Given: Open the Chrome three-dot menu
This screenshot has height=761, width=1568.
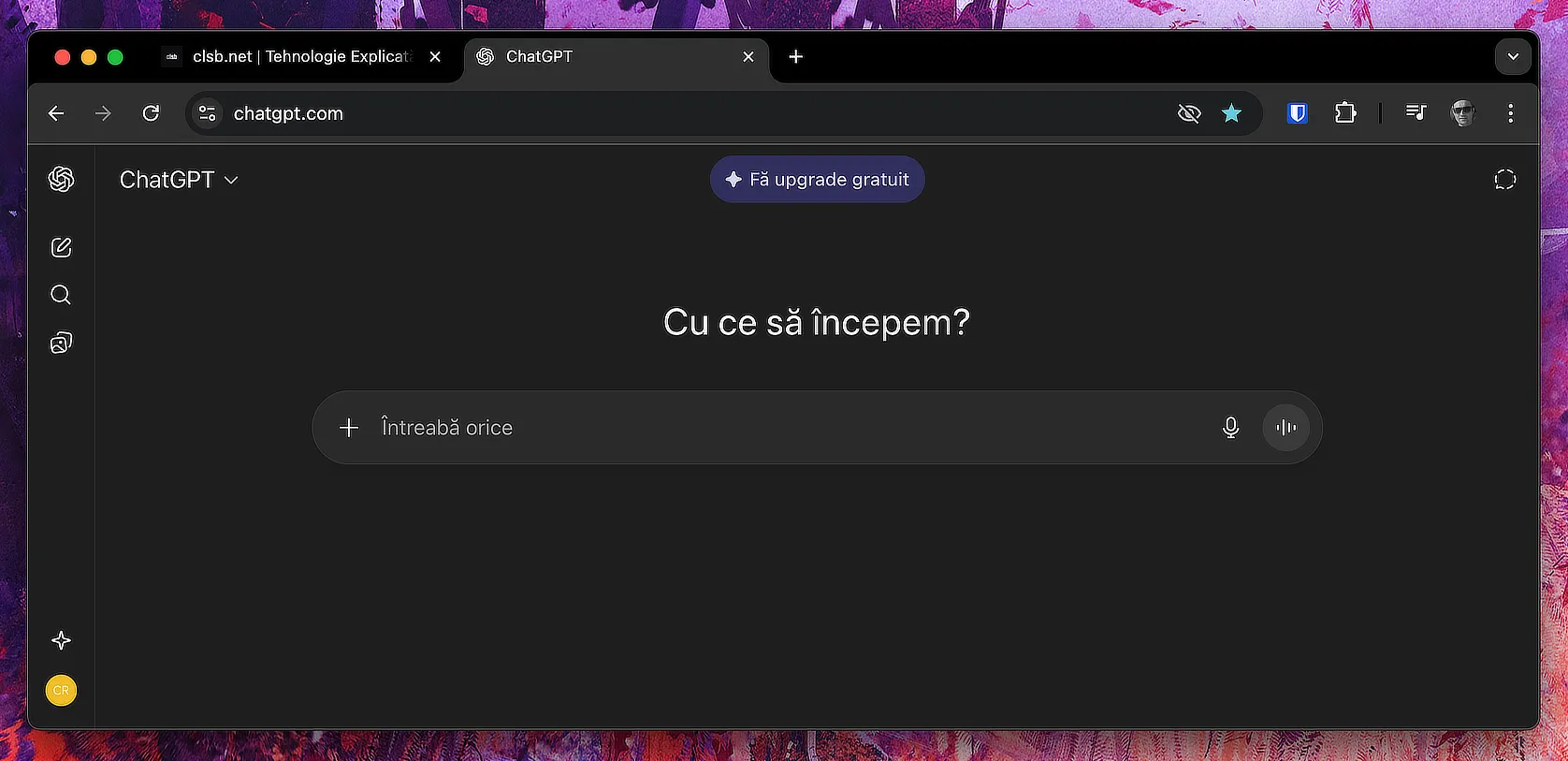Looking at the screenshot, I should point(1510,113).
